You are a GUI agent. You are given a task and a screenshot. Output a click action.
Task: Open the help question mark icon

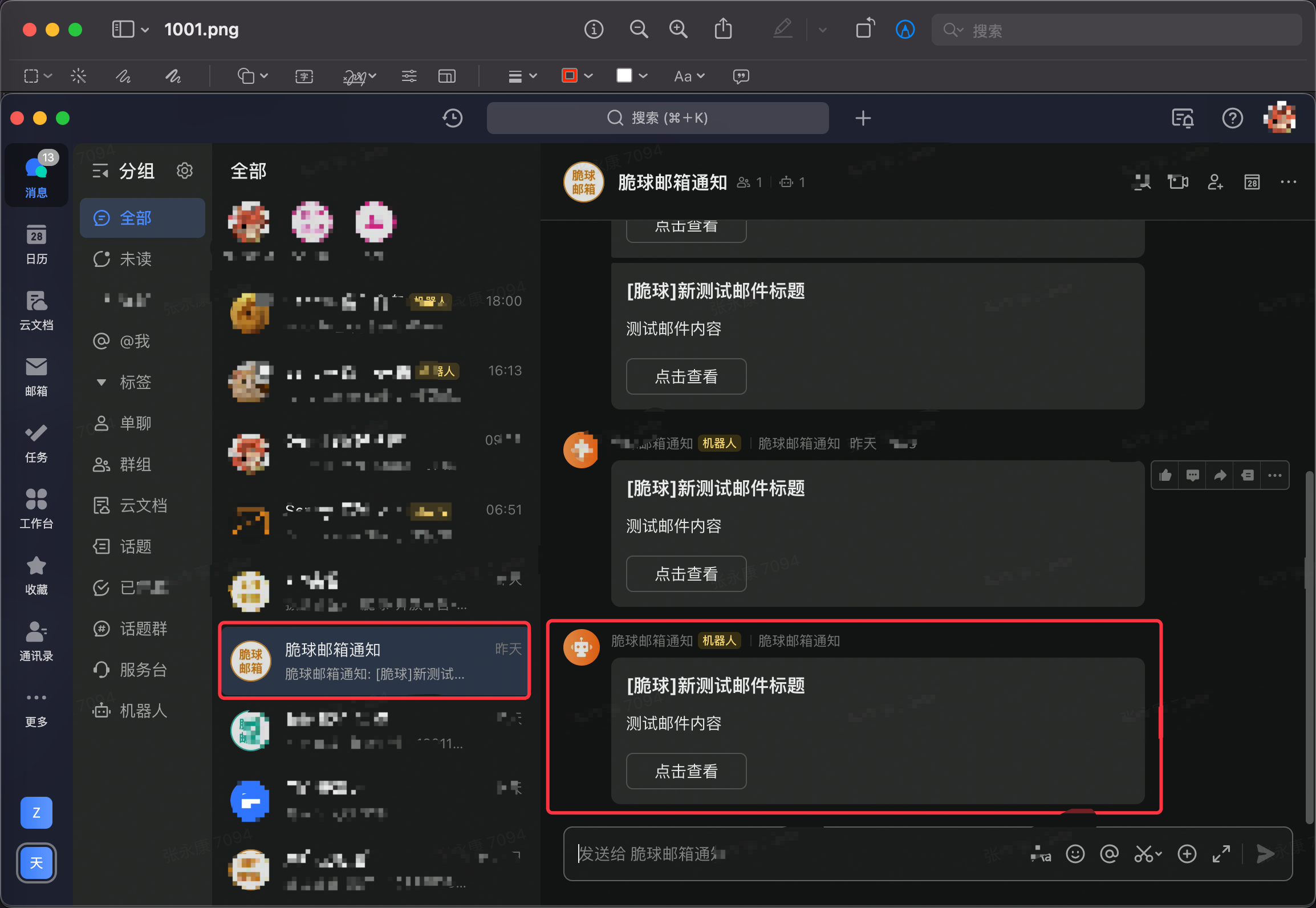[1232, 118]
